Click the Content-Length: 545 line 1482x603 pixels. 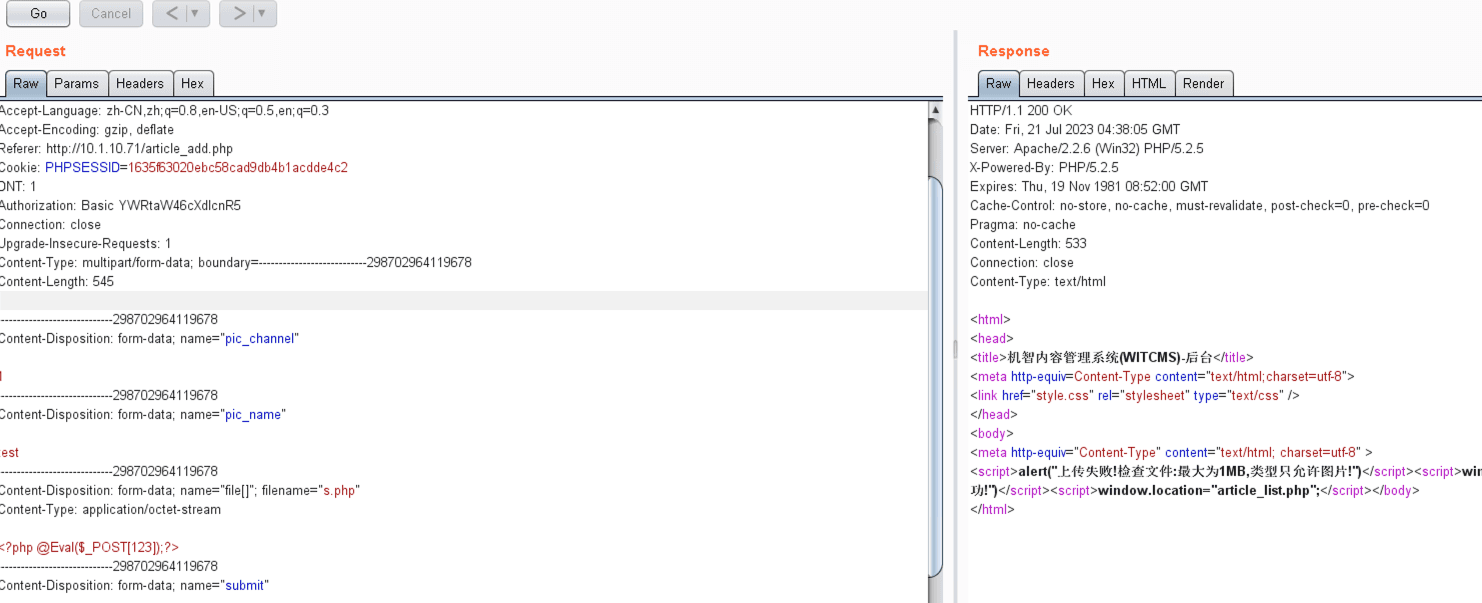tap(57, 282)
